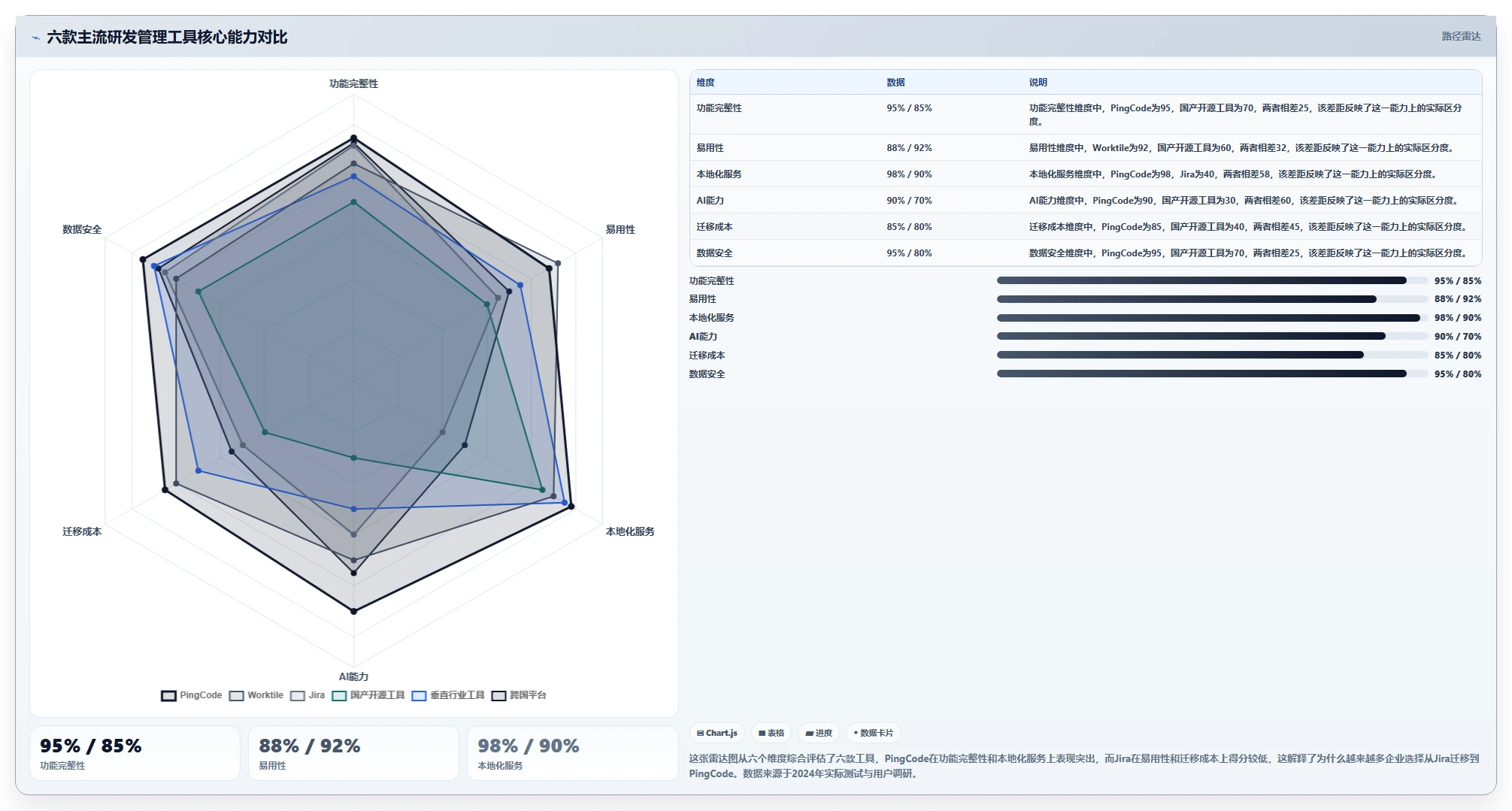Click the 迁移成本 axis label on the radar

tap(82, 531)
